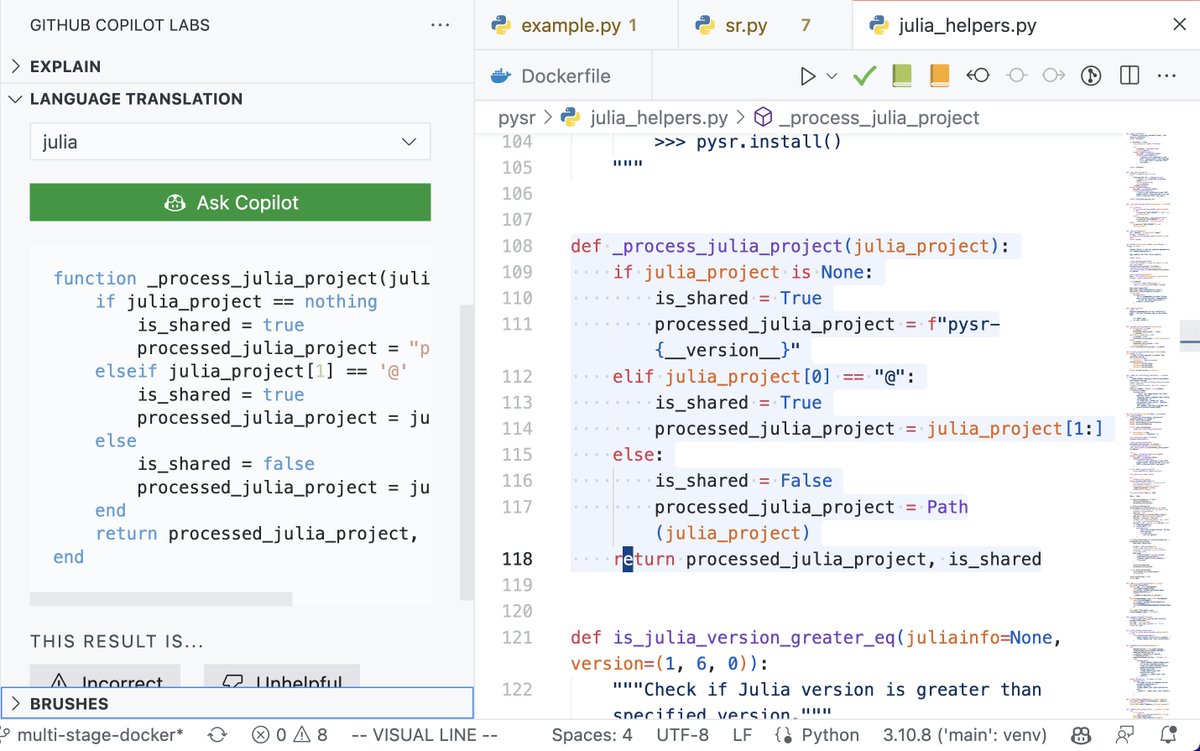The image size is (1200, 751).
Task: Click line number 108 in gutter
Action: coord(515,246)
